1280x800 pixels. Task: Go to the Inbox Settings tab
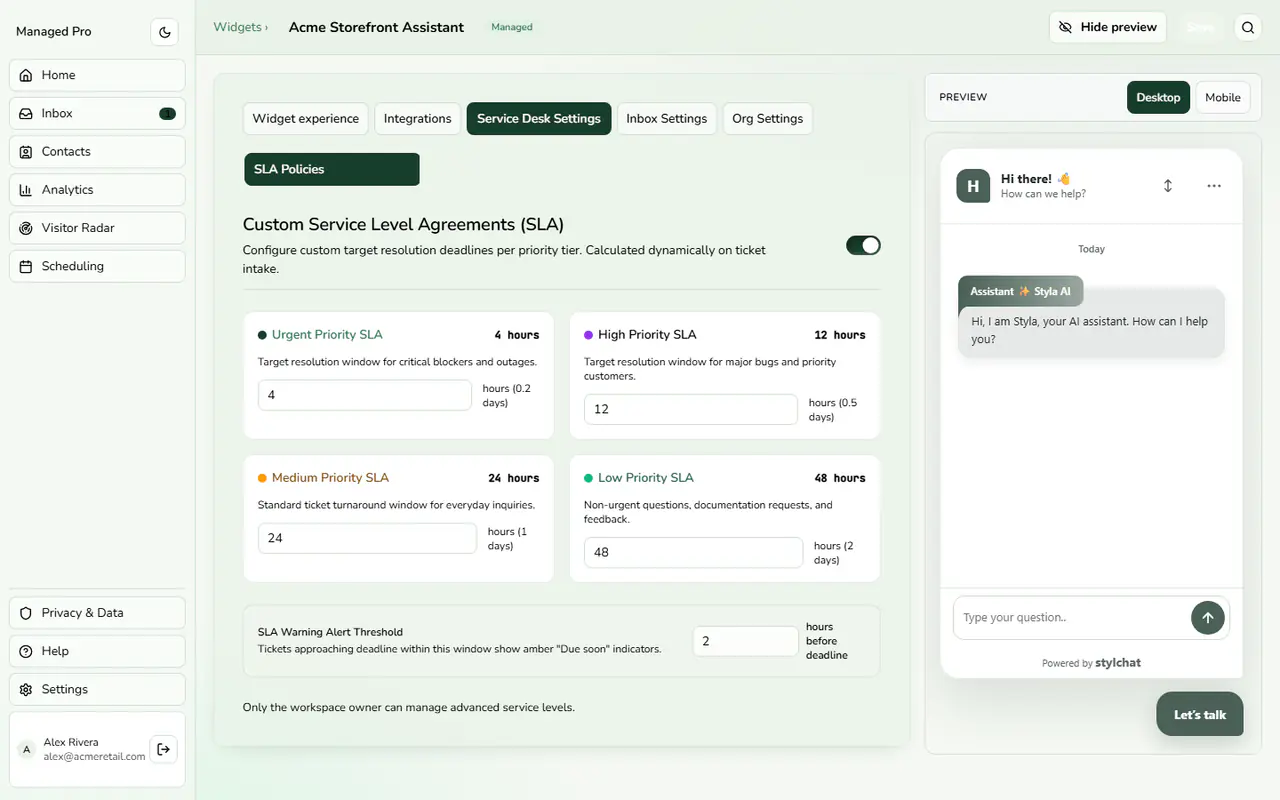(667, 118)
